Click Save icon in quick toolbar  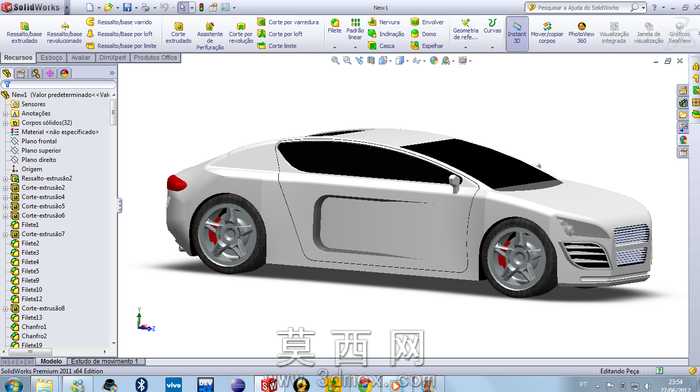coord(127,8)
